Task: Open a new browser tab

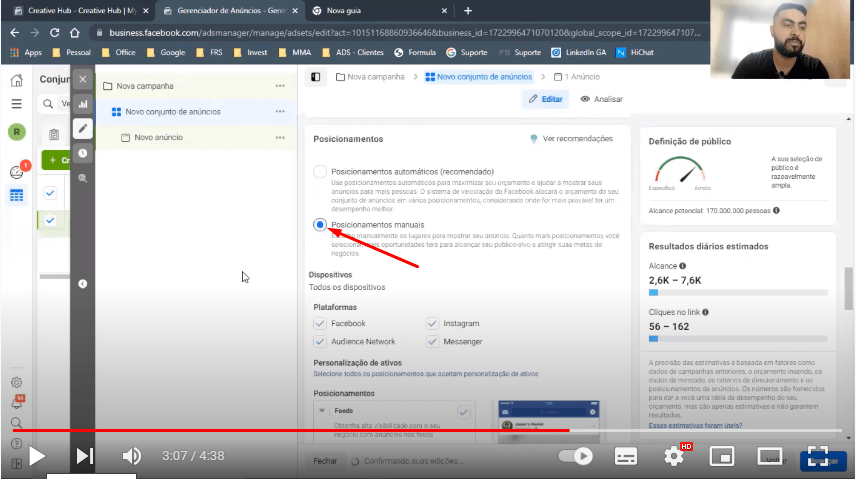Action: [x=468, y=10]
